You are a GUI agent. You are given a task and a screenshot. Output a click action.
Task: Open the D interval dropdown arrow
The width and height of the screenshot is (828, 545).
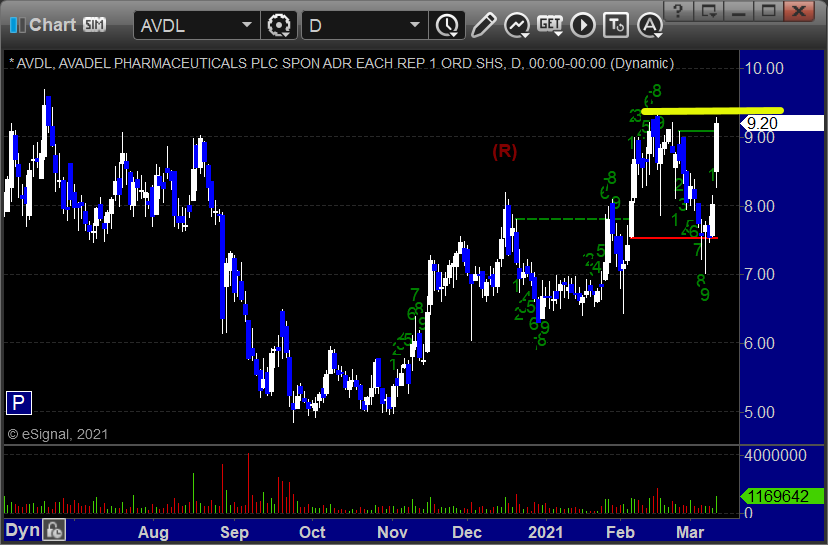coord(415,25)
